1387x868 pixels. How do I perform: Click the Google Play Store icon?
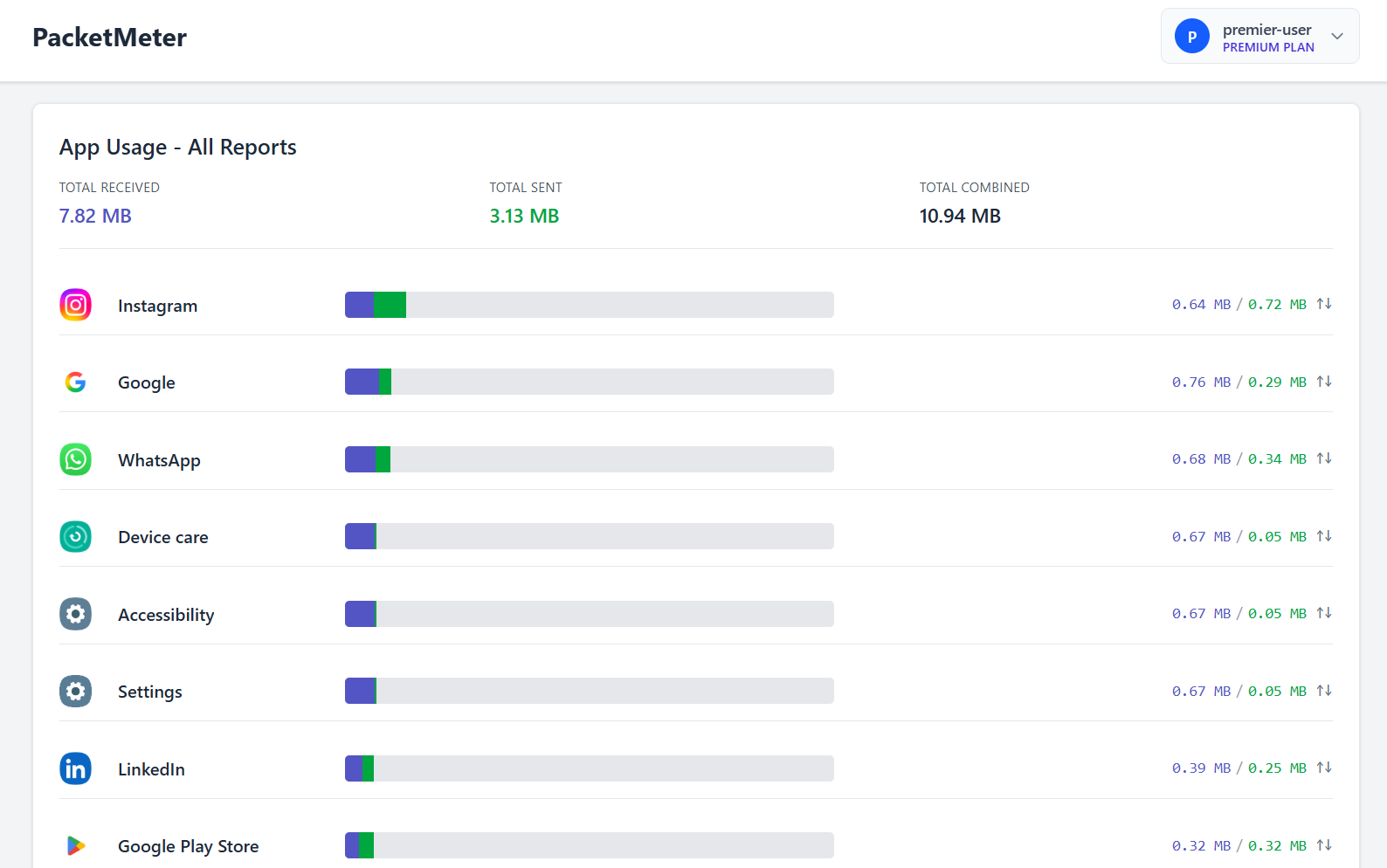pos(75,845)
